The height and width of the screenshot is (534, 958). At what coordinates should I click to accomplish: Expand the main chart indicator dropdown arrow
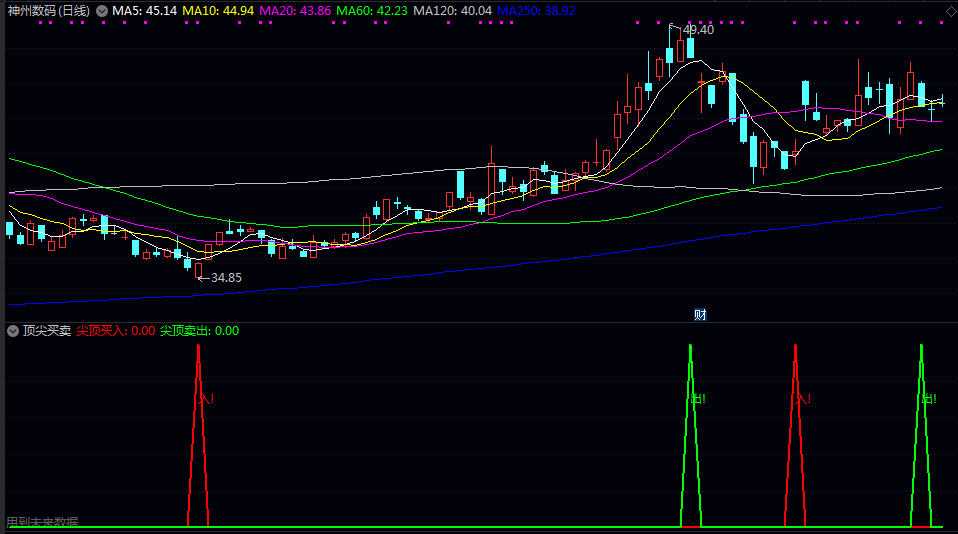[x=102, y=11]
